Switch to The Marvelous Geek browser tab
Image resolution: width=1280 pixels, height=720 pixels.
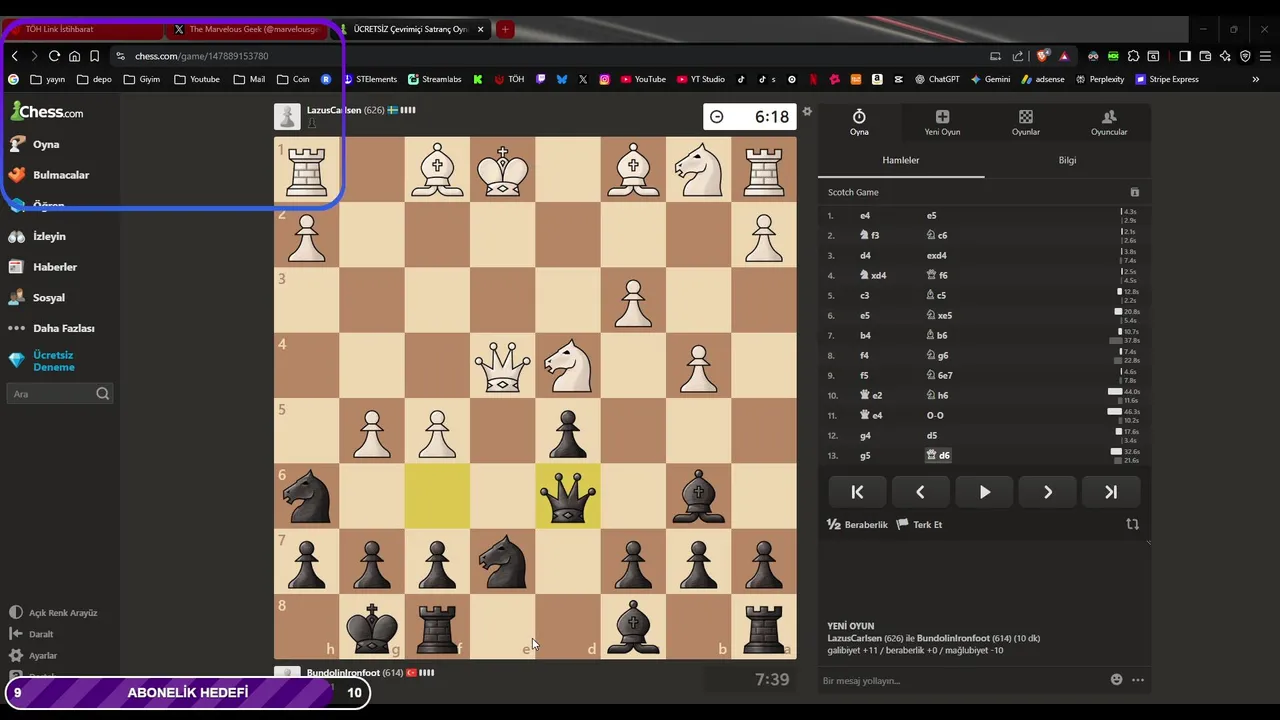coord(248,29)
